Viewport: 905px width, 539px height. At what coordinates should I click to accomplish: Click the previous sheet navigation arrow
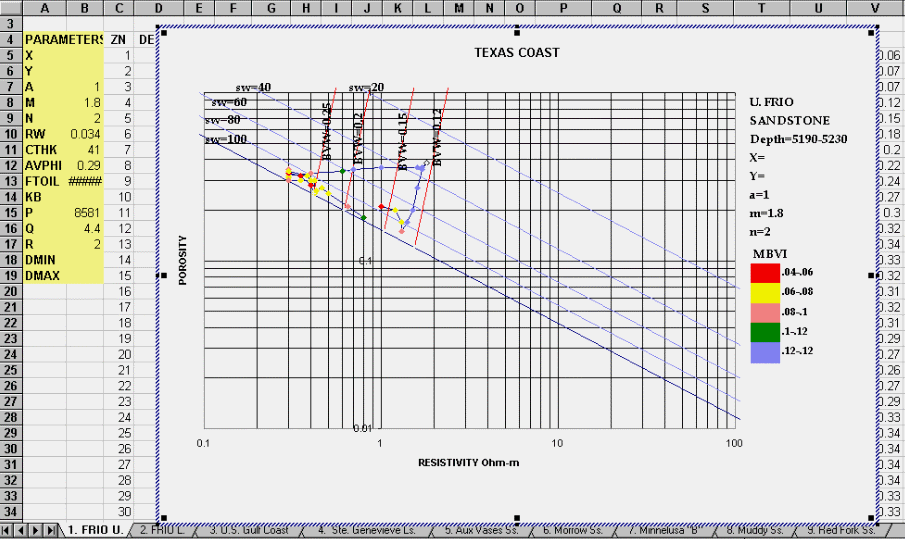pyautogui.click(x=22, y=530)
